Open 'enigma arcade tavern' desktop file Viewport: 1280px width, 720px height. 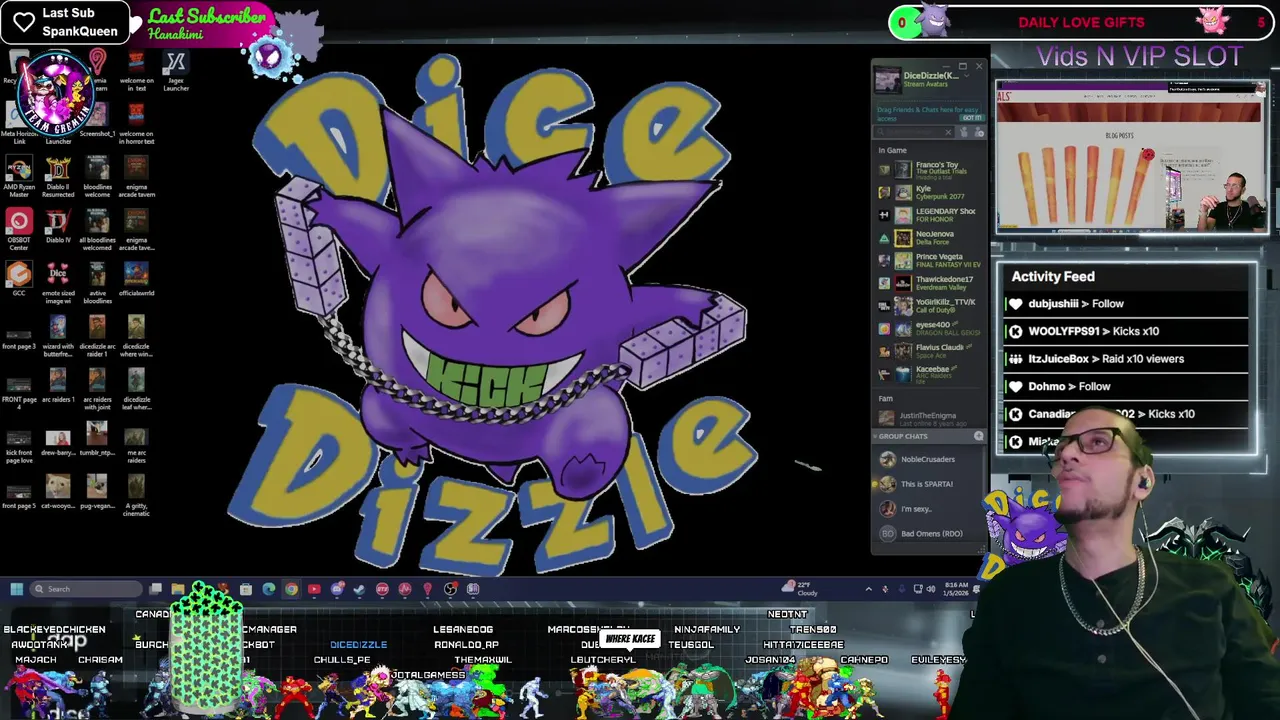click(136, 177)
